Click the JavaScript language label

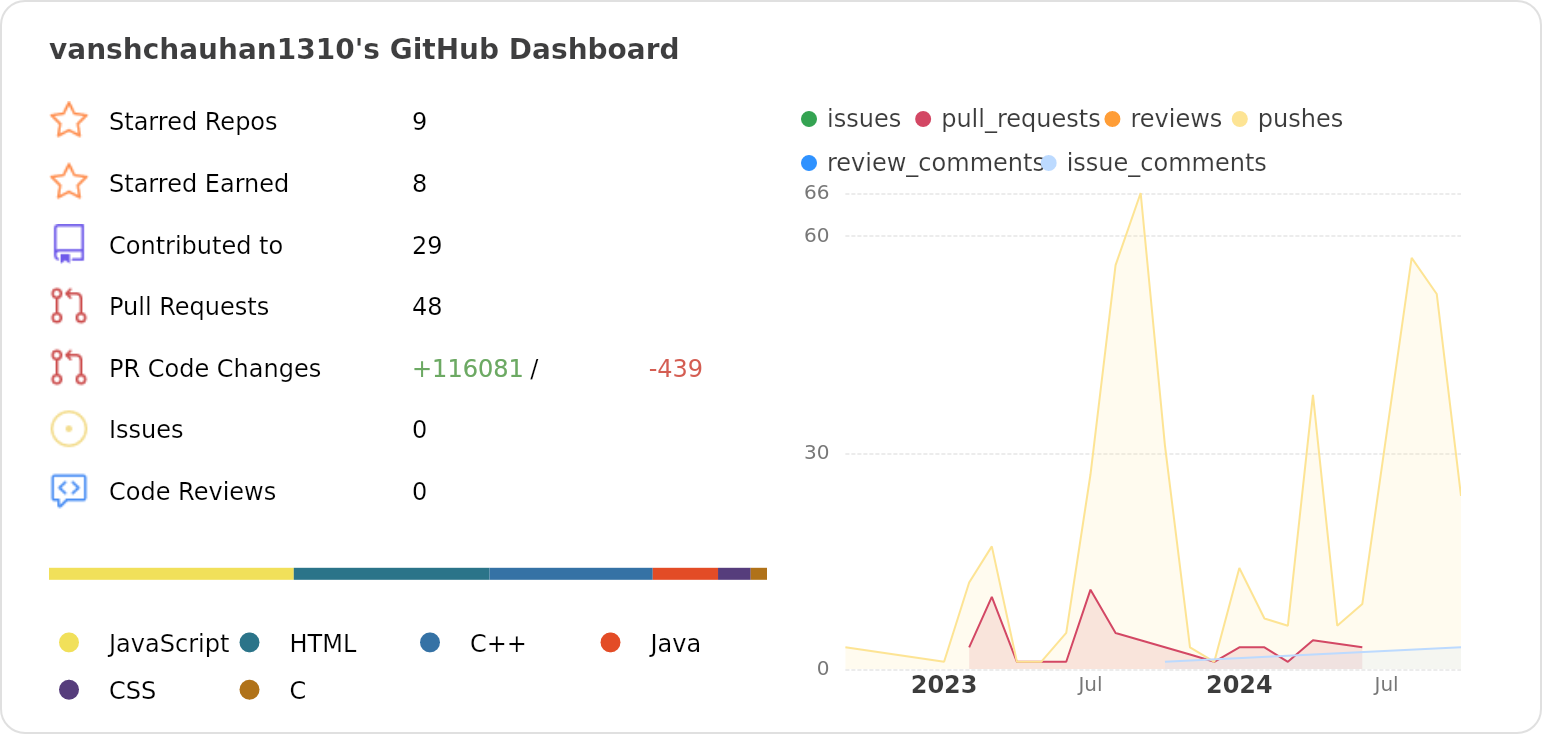[x=169, y=644]
